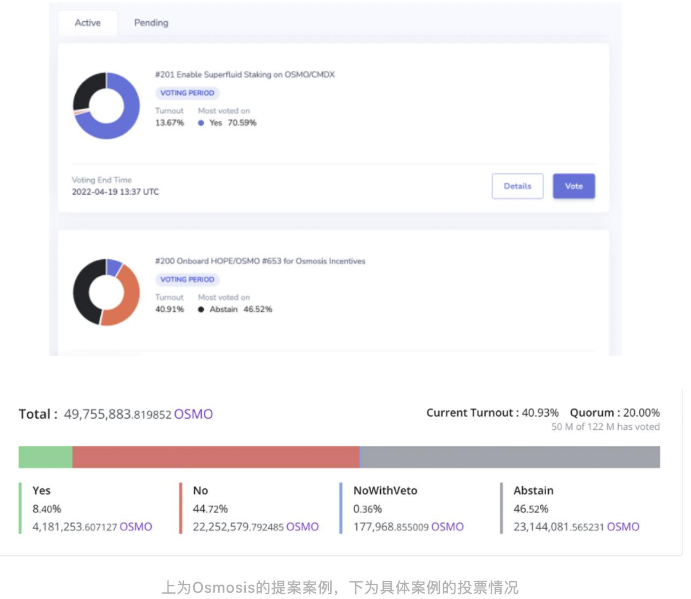Click the green Yes segment of vote bar
This screenshot has height=599, width=691.
pos(45,457)
